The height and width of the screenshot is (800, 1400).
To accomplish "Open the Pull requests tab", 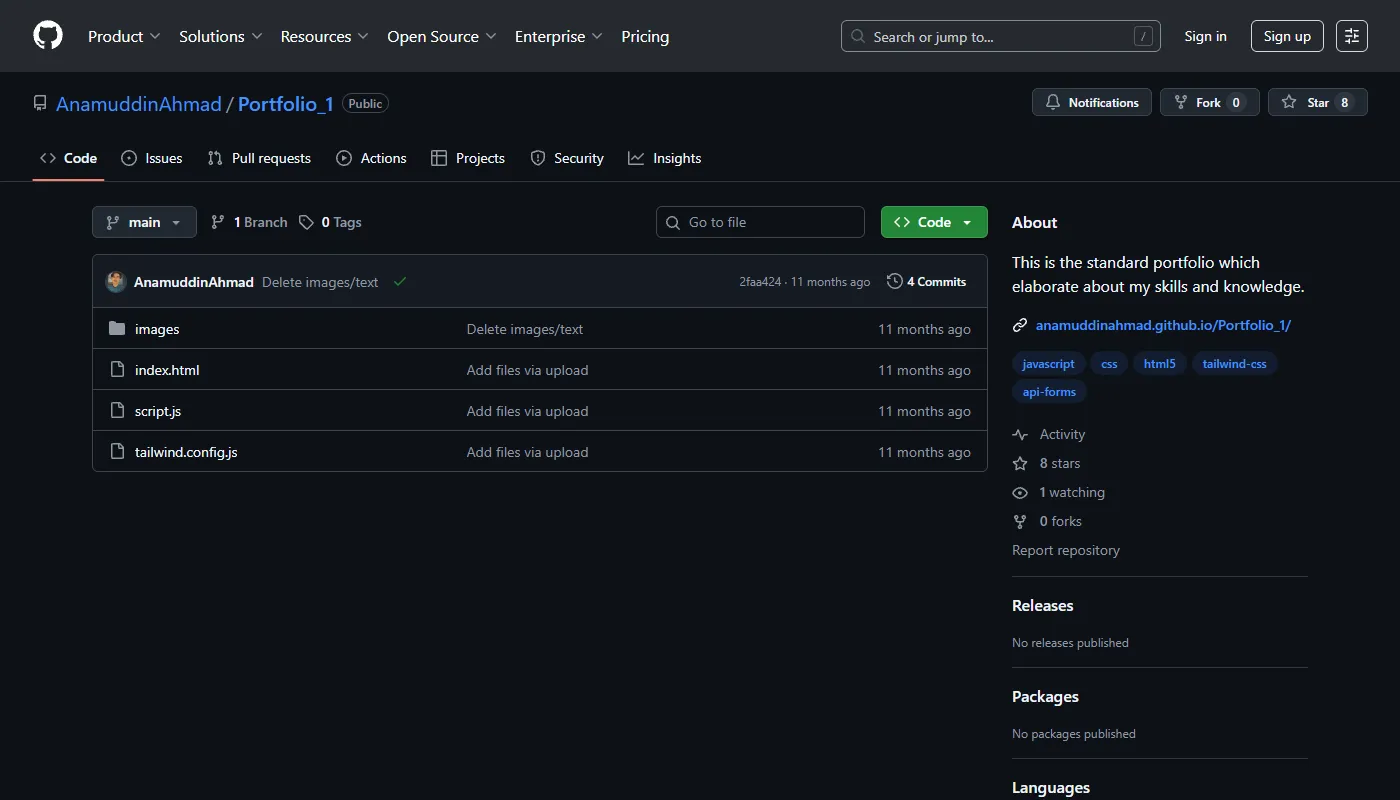I will tap(259, 158).
